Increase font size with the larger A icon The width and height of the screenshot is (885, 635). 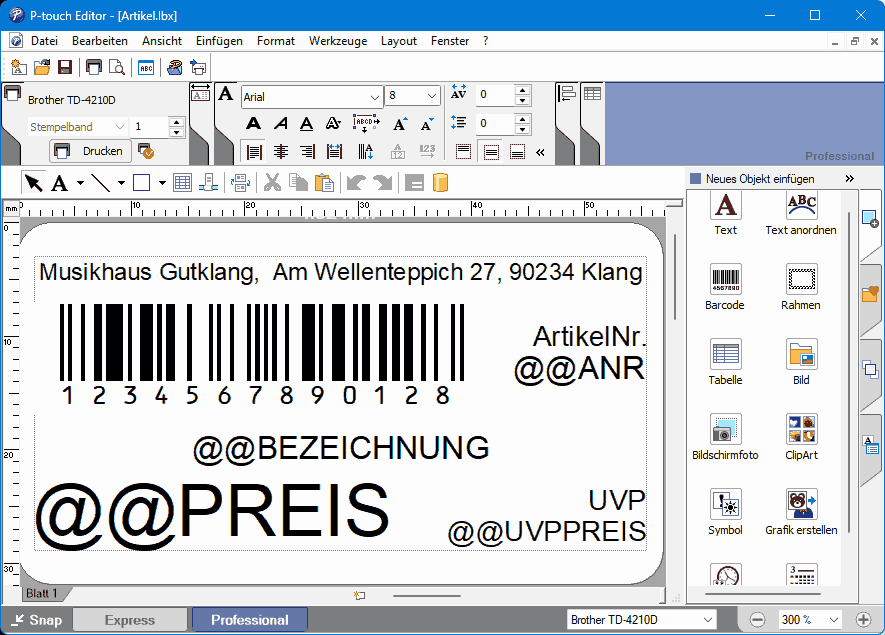point(400,124)
